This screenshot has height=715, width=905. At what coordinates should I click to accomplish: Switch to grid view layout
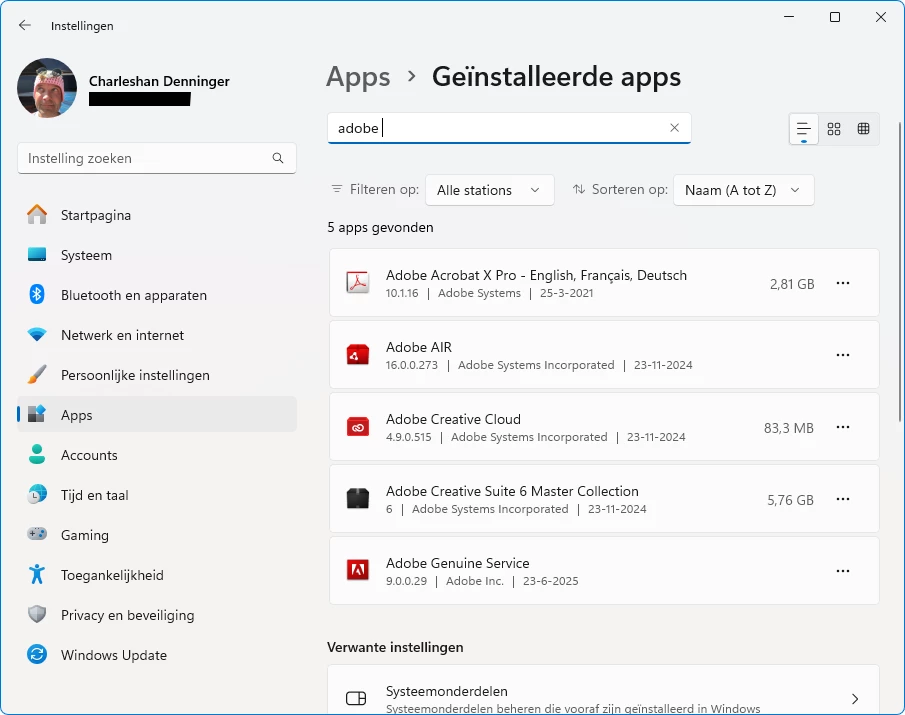pyautogui.click(x=834, y=129)
